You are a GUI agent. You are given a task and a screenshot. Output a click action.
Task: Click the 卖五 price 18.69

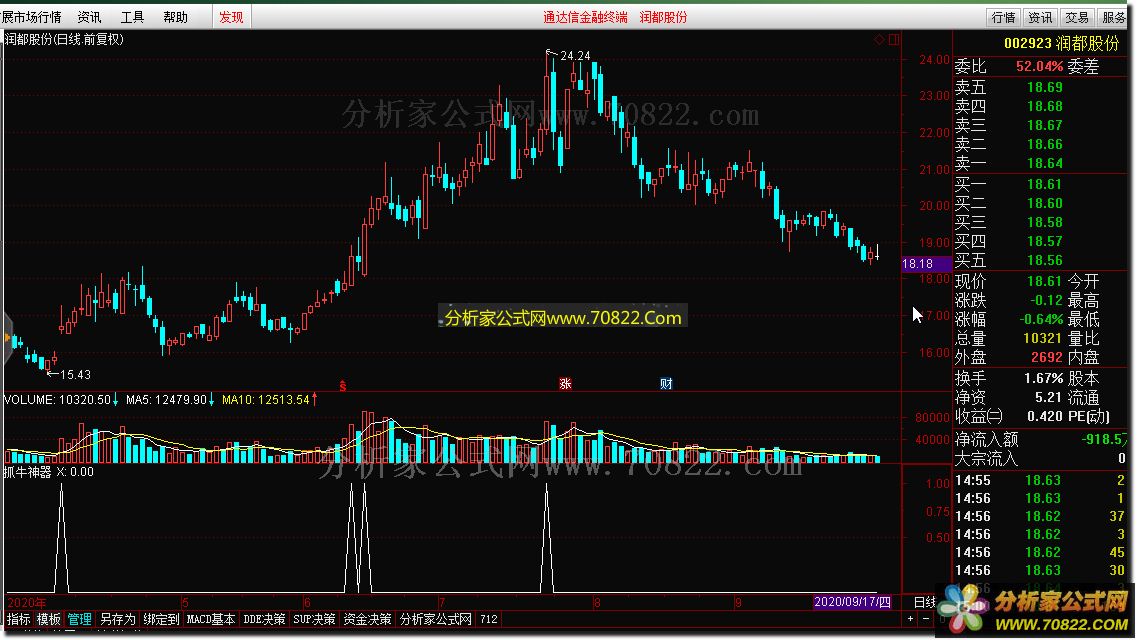click(1044, 88)
